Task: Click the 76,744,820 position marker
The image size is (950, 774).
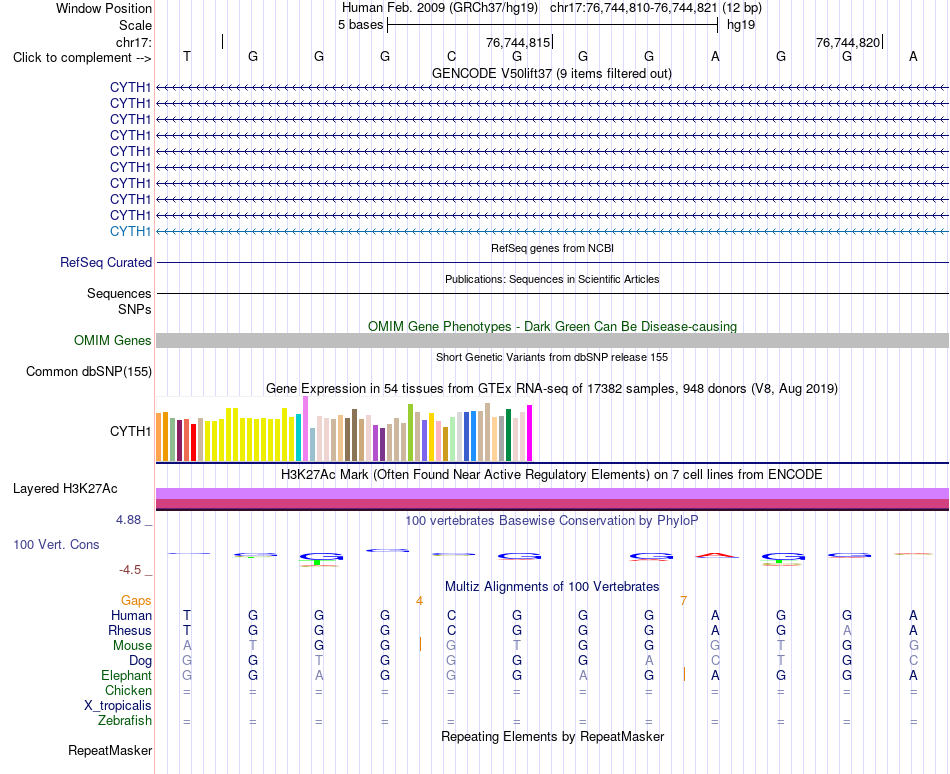Action: pos(848,42)
